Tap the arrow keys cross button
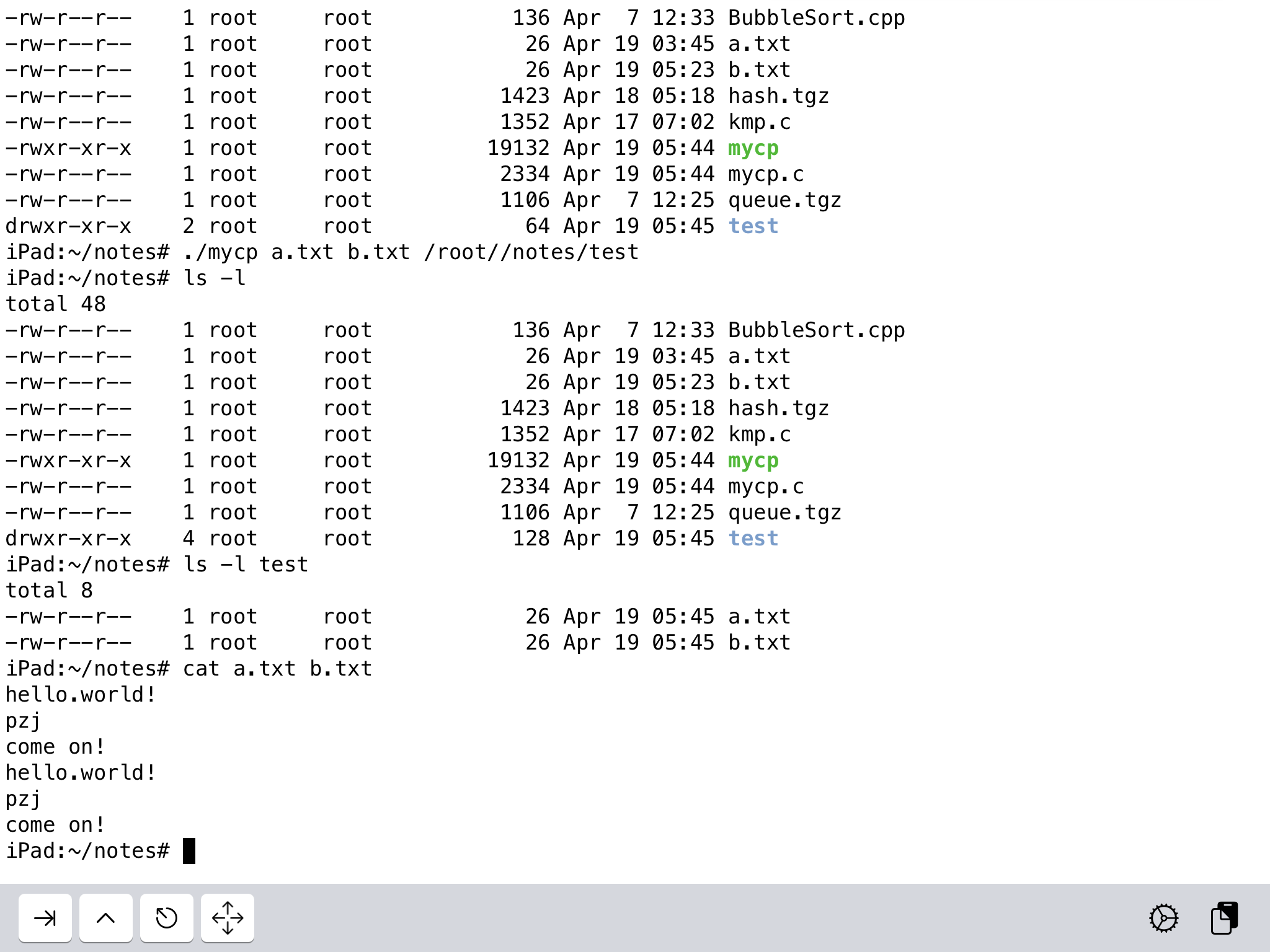Image resolution: width=1270 pixels, height=952 pixels. (x=228, y=918)
